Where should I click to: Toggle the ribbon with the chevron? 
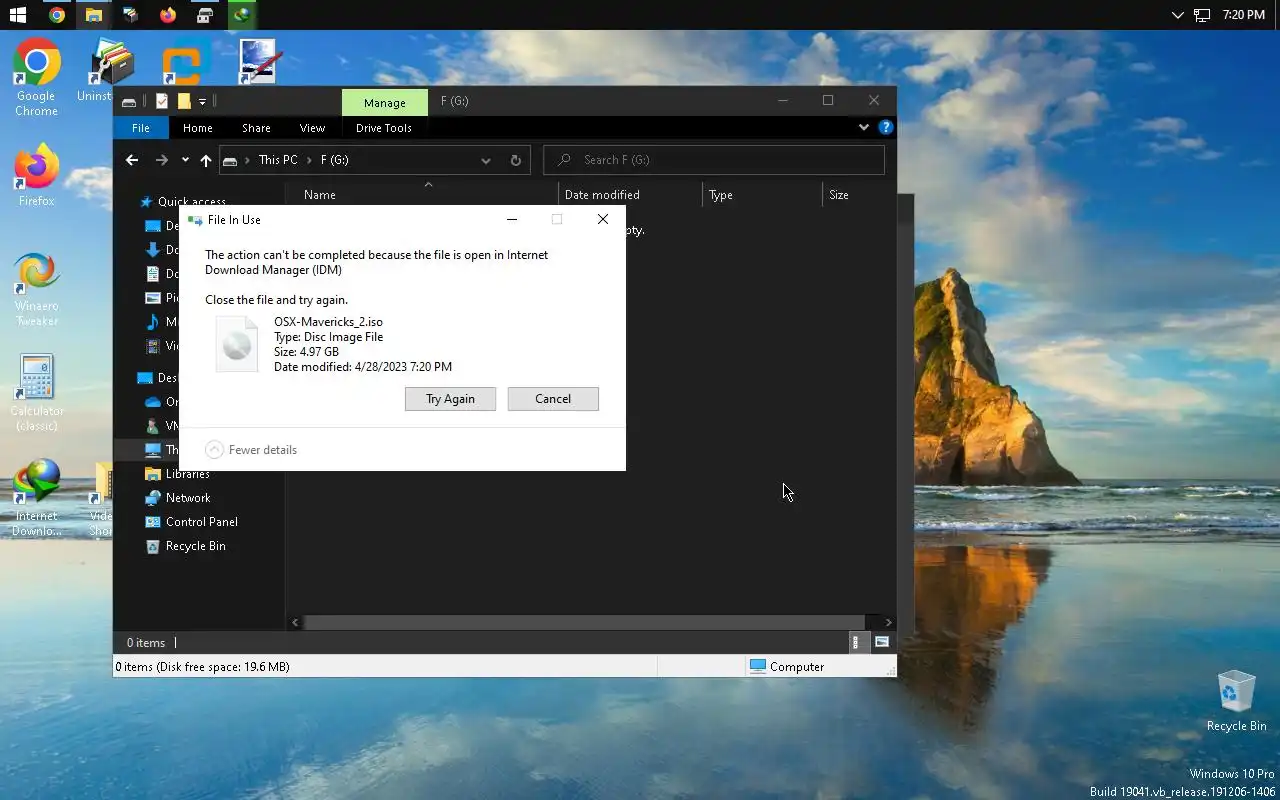[864, 128]
